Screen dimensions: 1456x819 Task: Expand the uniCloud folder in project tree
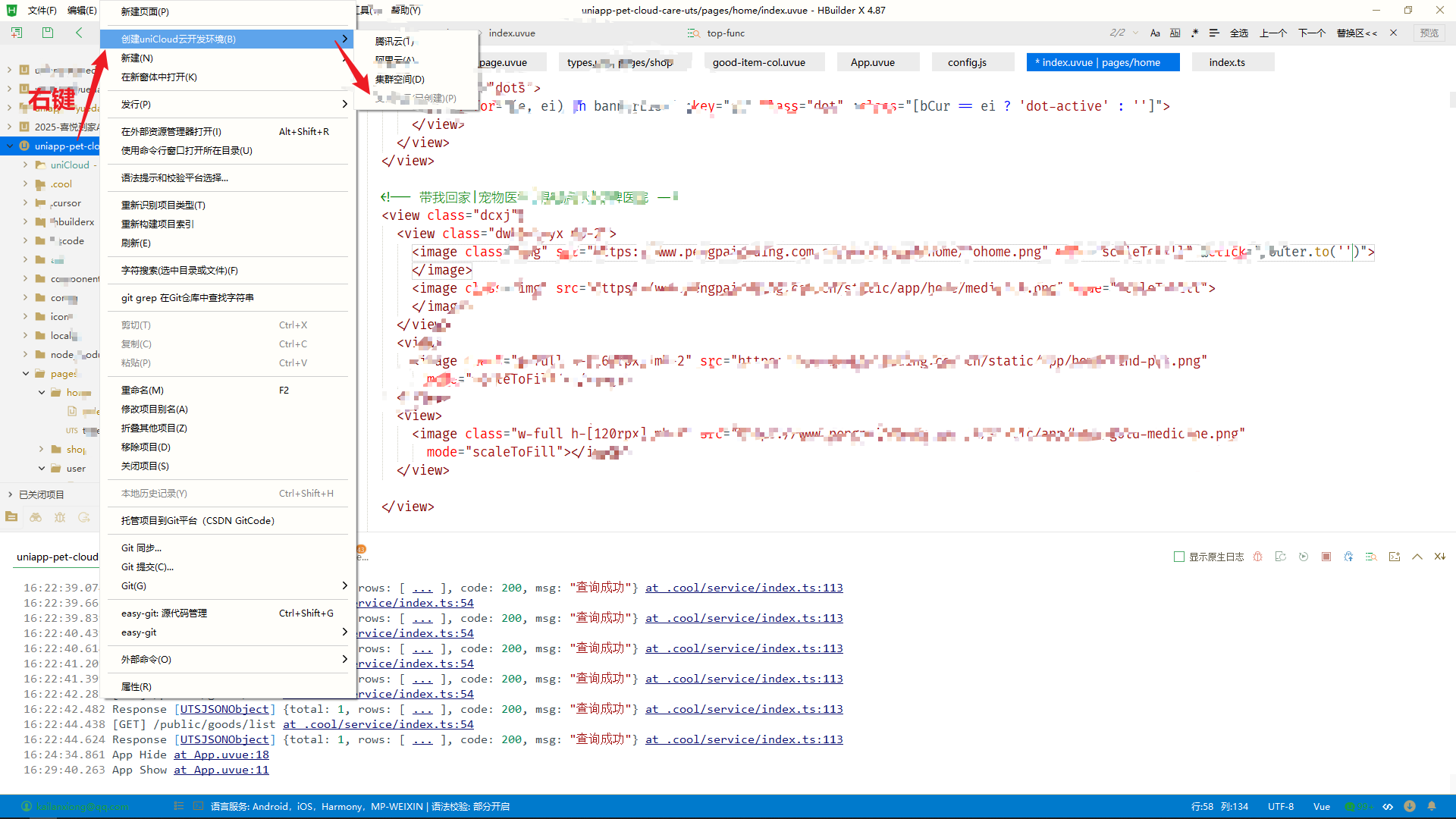tap(25, 165)
